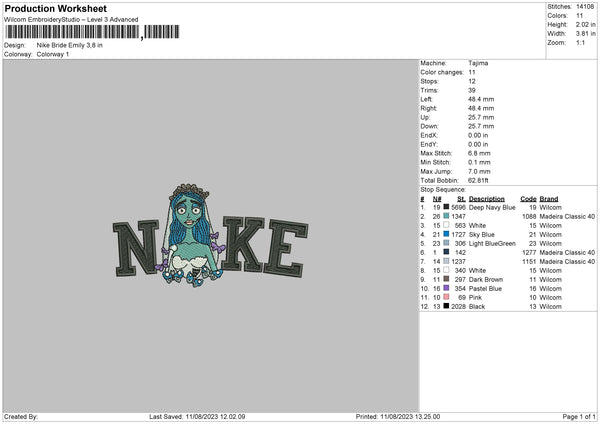Click the Stops value '12'

472,81
